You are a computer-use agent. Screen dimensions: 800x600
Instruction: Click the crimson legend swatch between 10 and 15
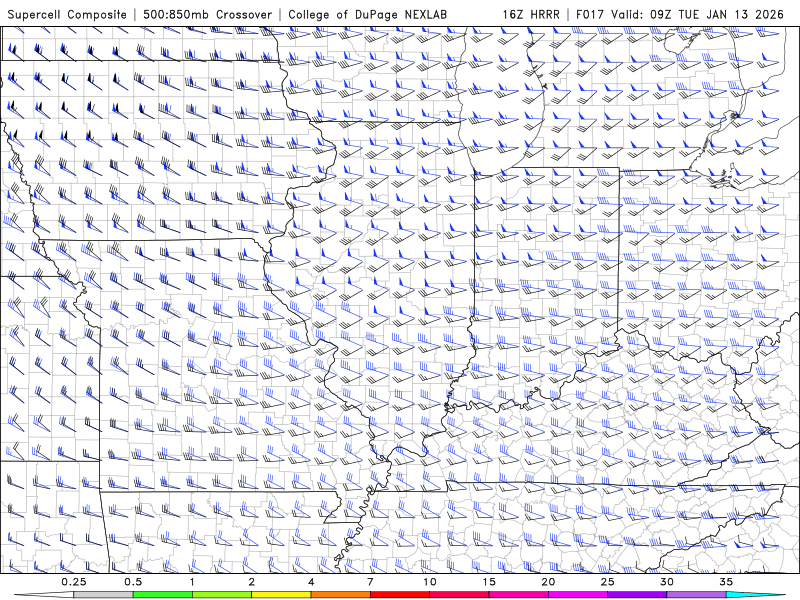[459, 595]
